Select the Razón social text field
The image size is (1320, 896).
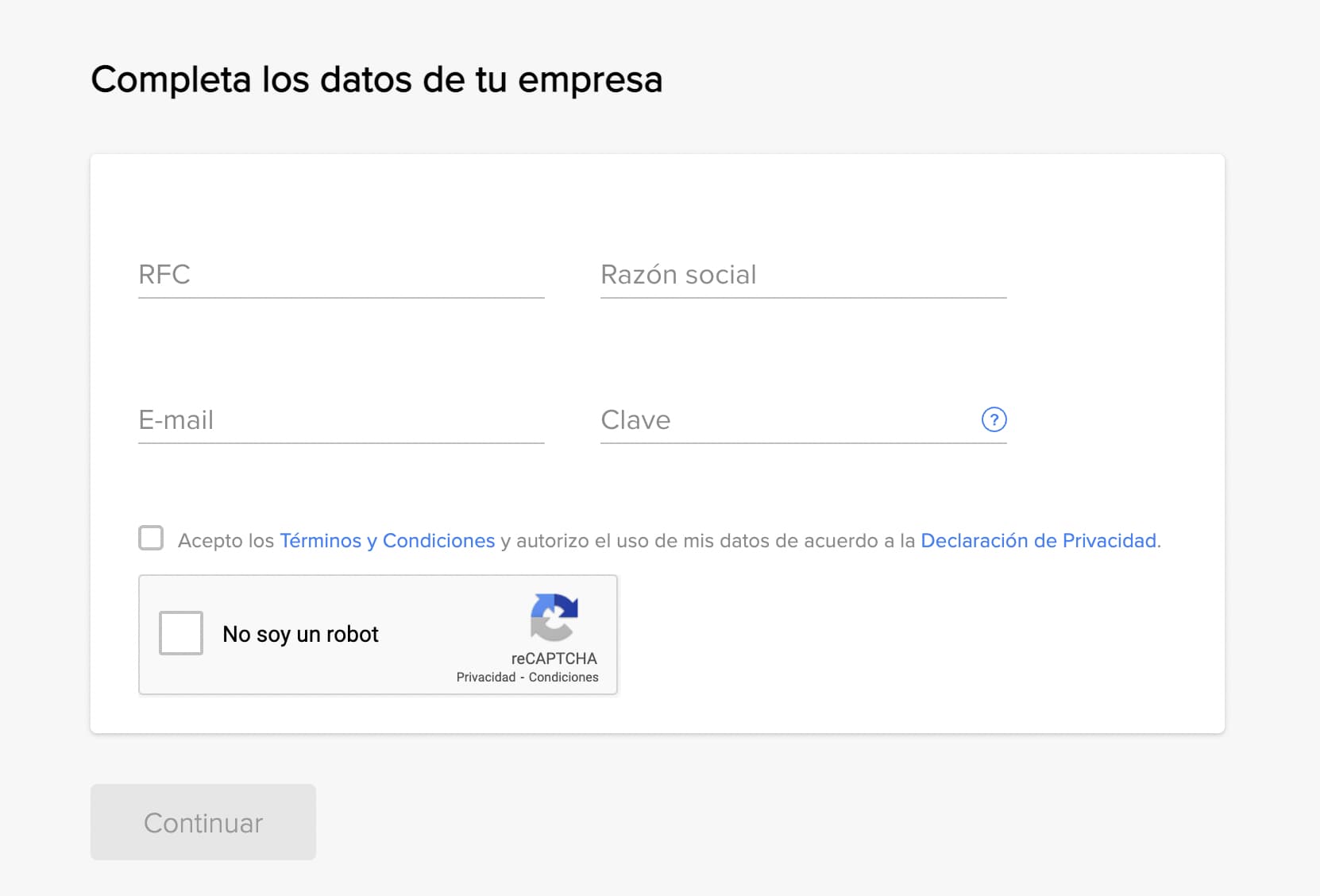[x=802, y=275]
